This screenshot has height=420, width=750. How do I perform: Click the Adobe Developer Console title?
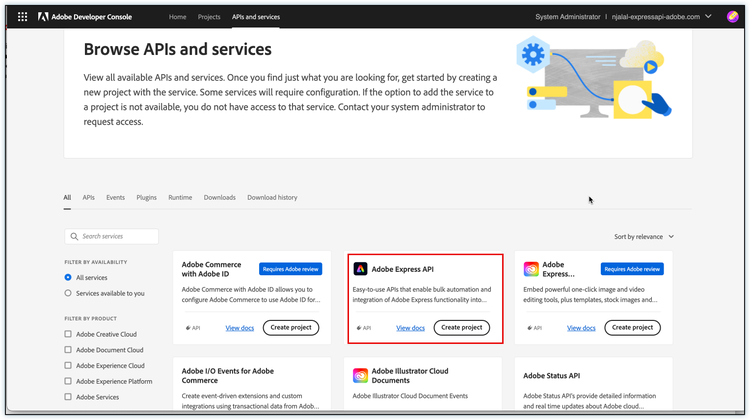(x=91, y=17)
